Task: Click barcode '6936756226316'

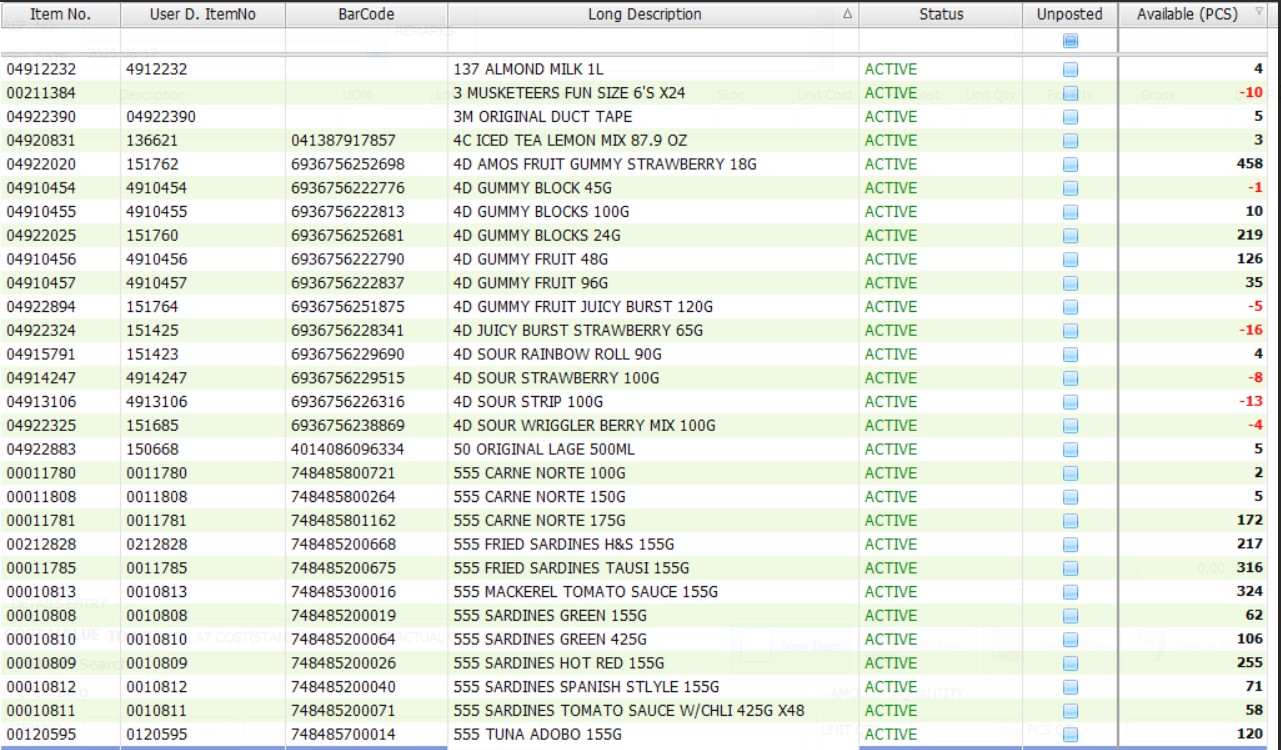Action: (348, 402)
